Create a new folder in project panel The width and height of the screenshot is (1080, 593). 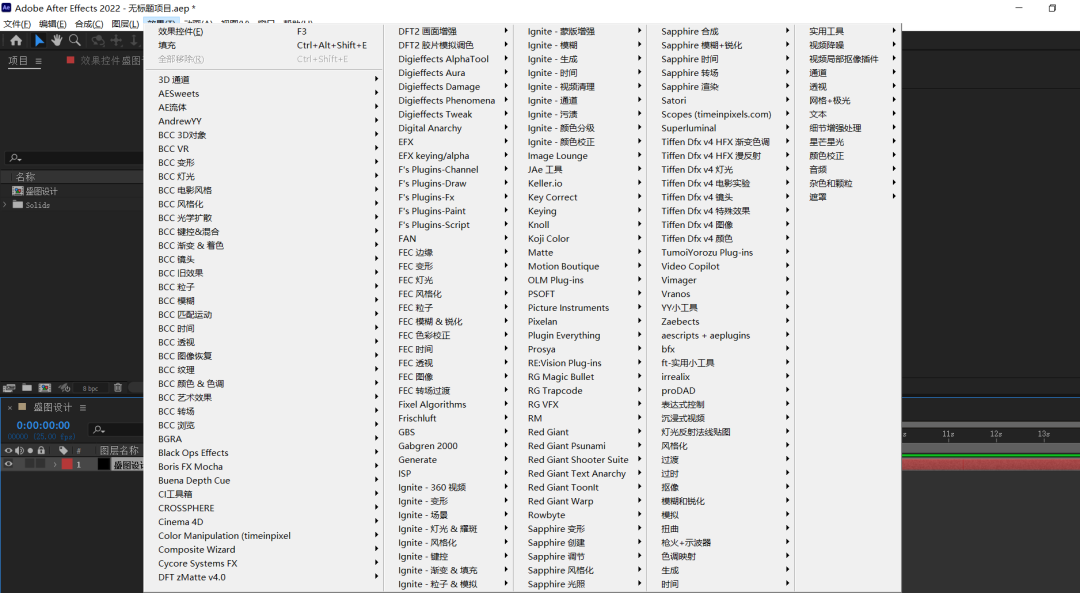27,388
